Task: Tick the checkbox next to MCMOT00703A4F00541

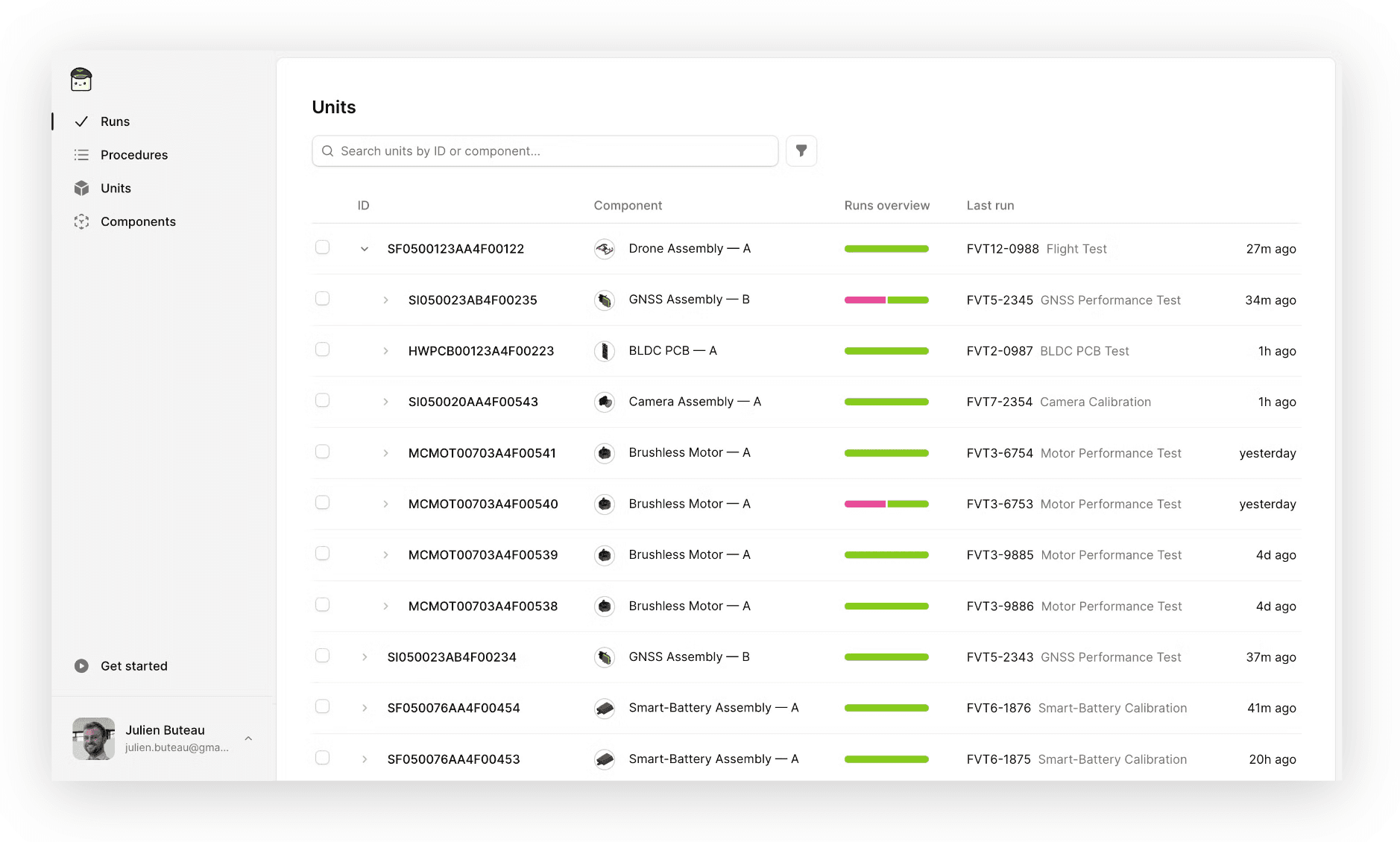Action: click(323, 451)
